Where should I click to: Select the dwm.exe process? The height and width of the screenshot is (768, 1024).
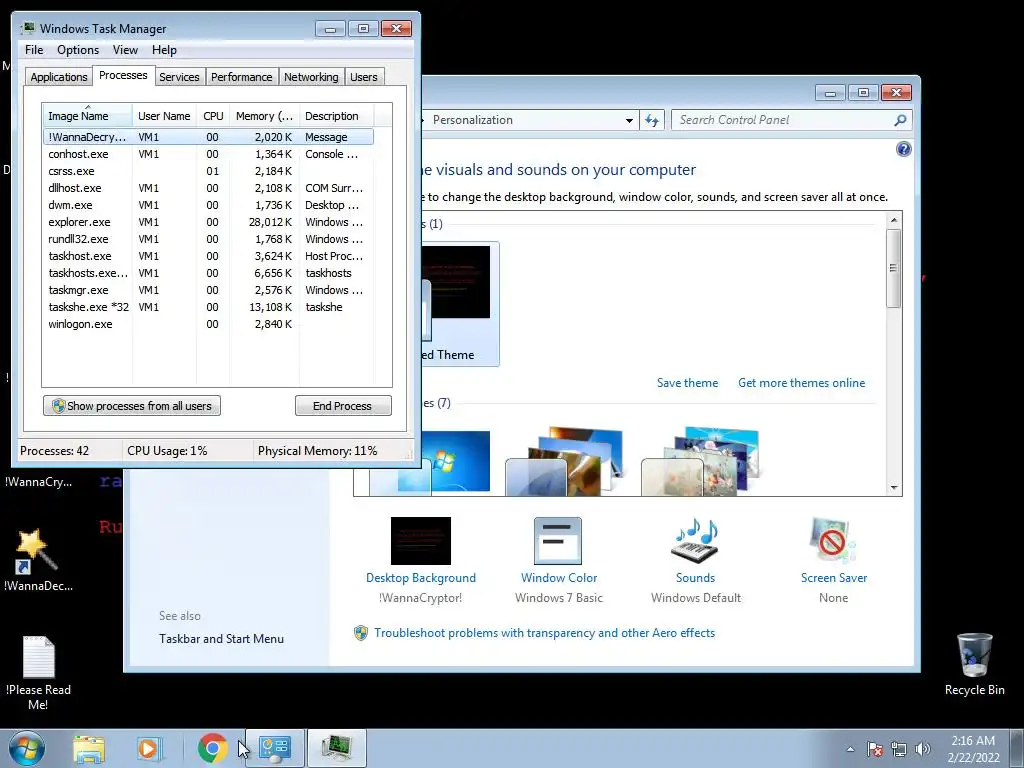pos(208,205)
